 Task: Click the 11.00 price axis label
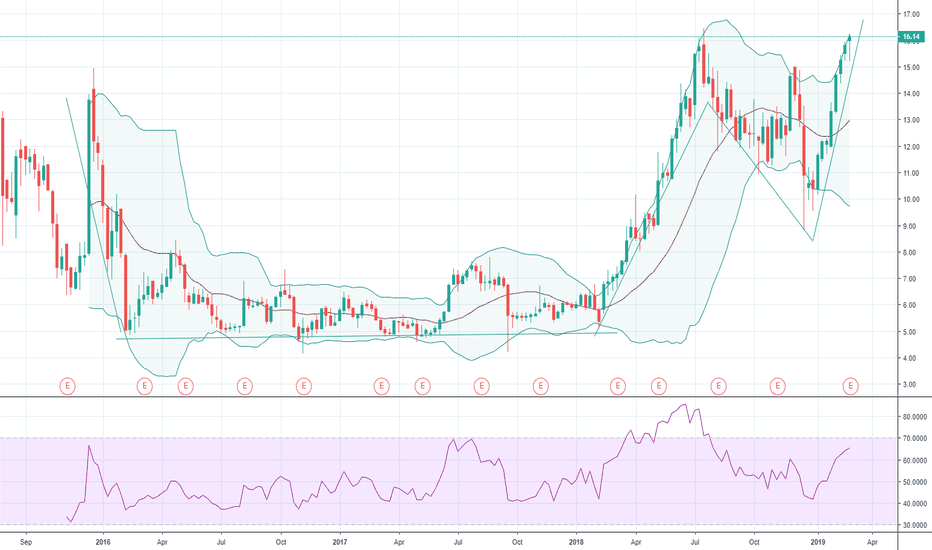(x=911, y=173)
